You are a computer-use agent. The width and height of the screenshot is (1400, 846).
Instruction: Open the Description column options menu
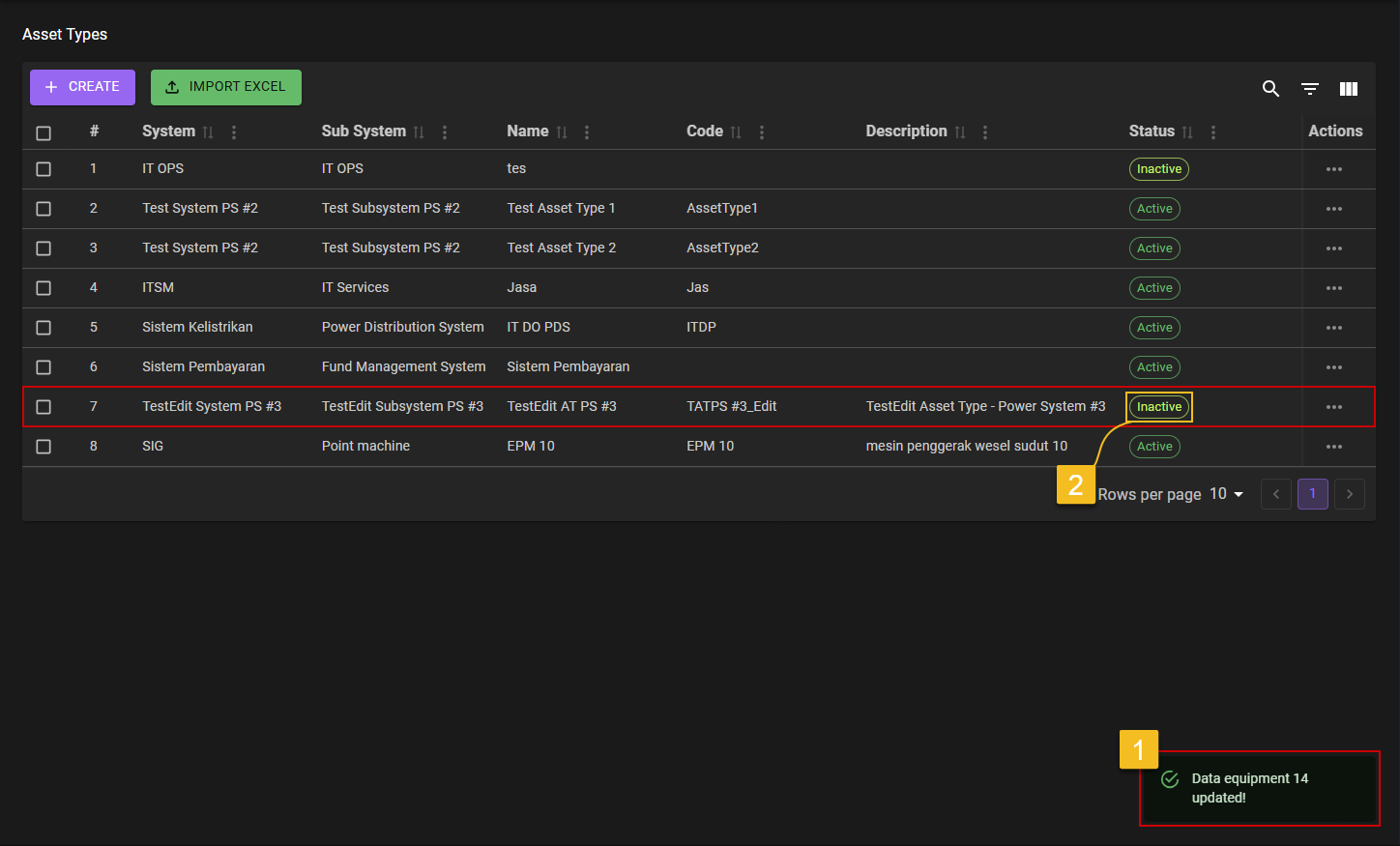click(985, 132)
